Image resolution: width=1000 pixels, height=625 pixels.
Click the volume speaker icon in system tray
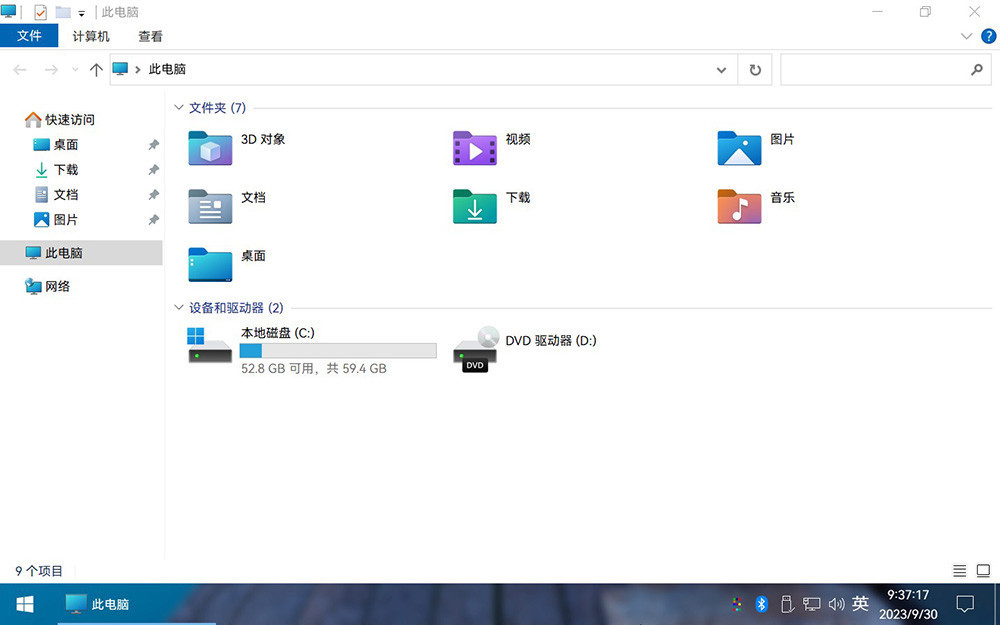[x=836, y=604]
